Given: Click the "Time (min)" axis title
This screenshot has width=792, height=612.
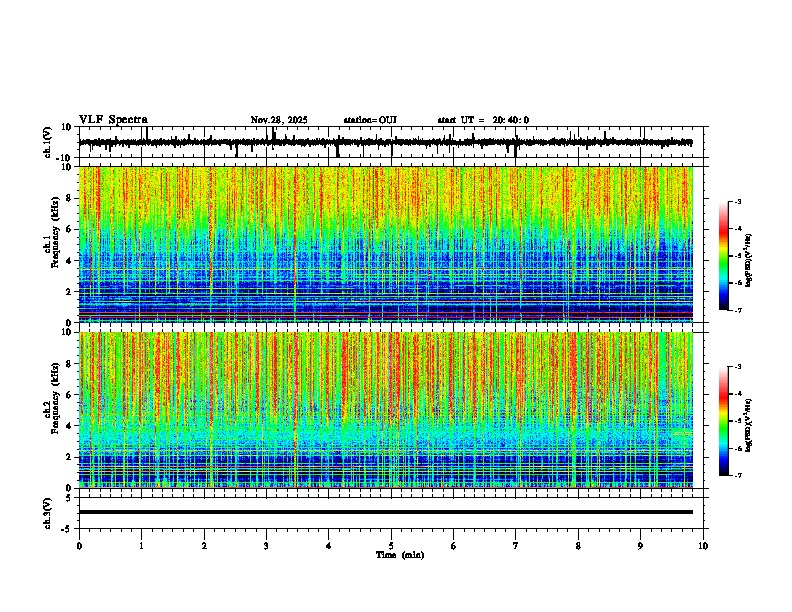Looking at the screenshot, I should coord(400,555).
